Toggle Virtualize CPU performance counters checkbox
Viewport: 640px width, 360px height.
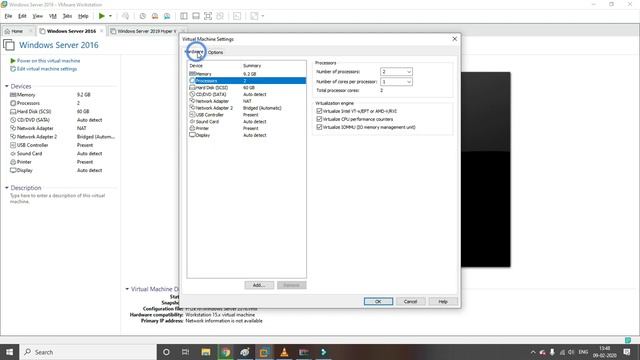pyautogui.click(x=319, y=119)
